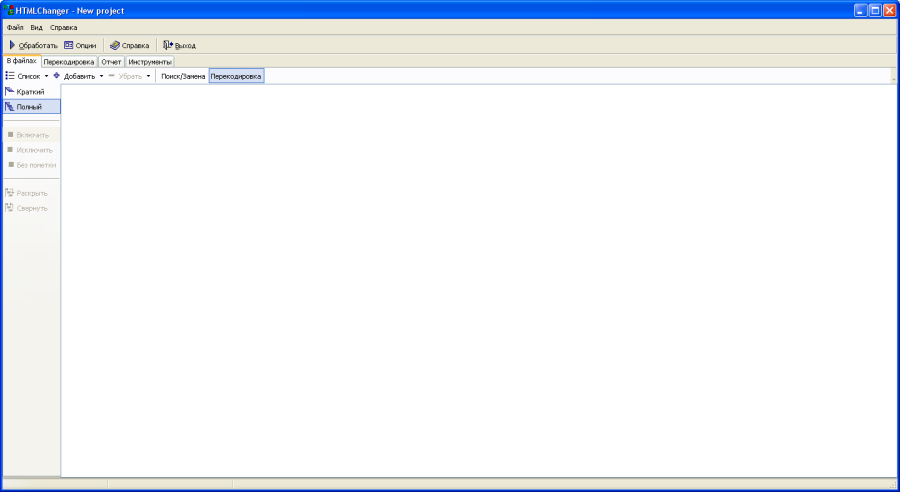Click the Свернуть label in sidebar
Viewport: 900px width, 492px height.
pos(32,208)
